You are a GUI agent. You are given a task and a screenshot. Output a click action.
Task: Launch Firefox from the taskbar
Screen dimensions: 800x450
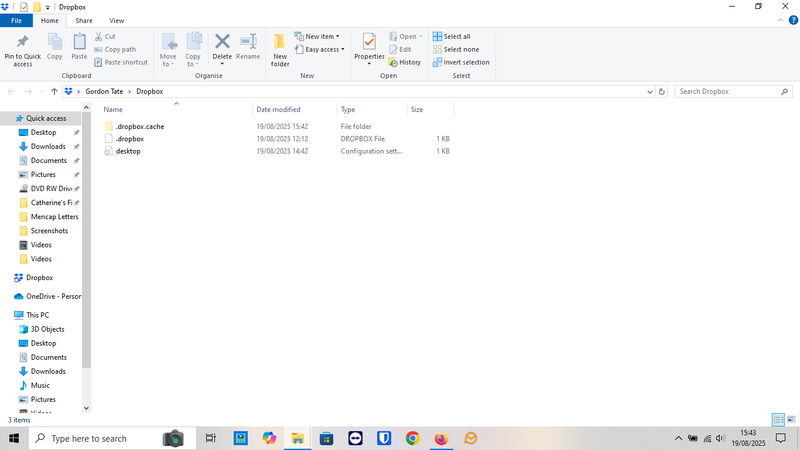click(441, 438)
